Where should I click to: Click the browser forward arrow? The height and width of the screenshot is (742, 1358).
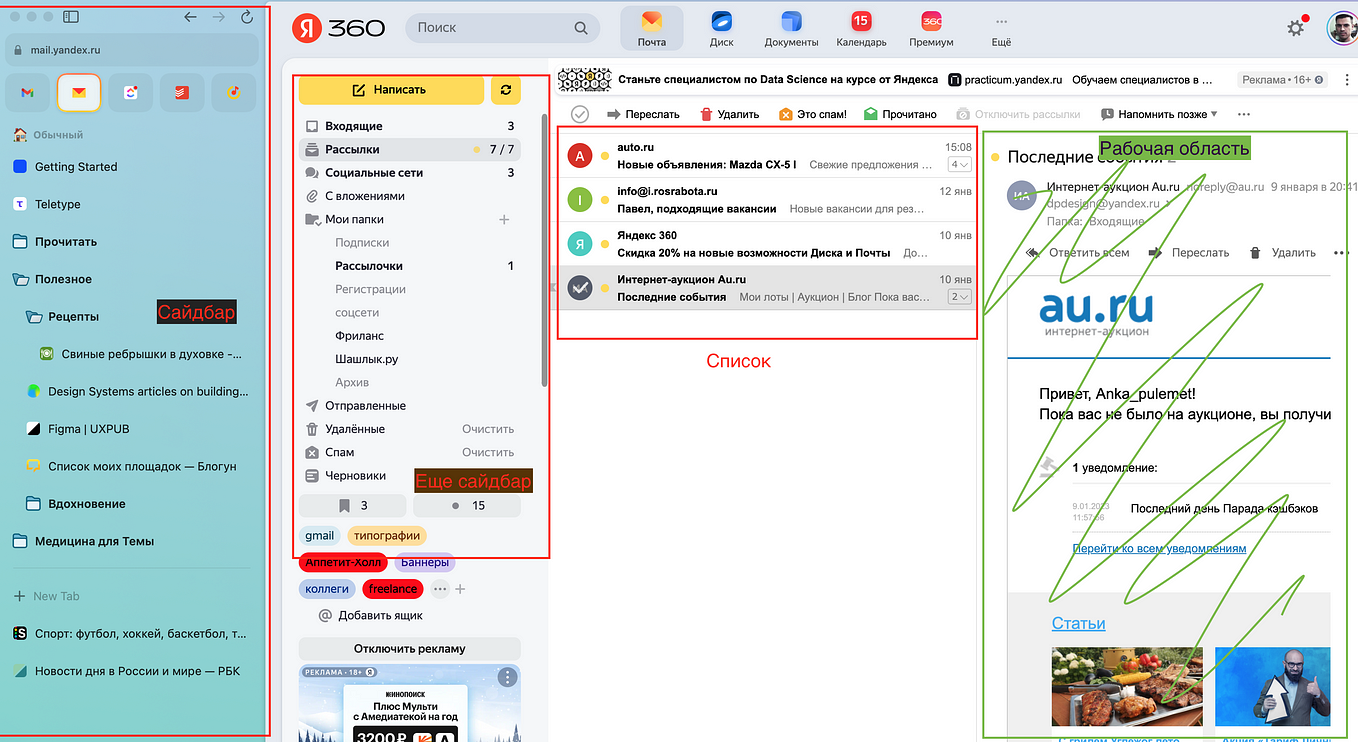[219, 17]
